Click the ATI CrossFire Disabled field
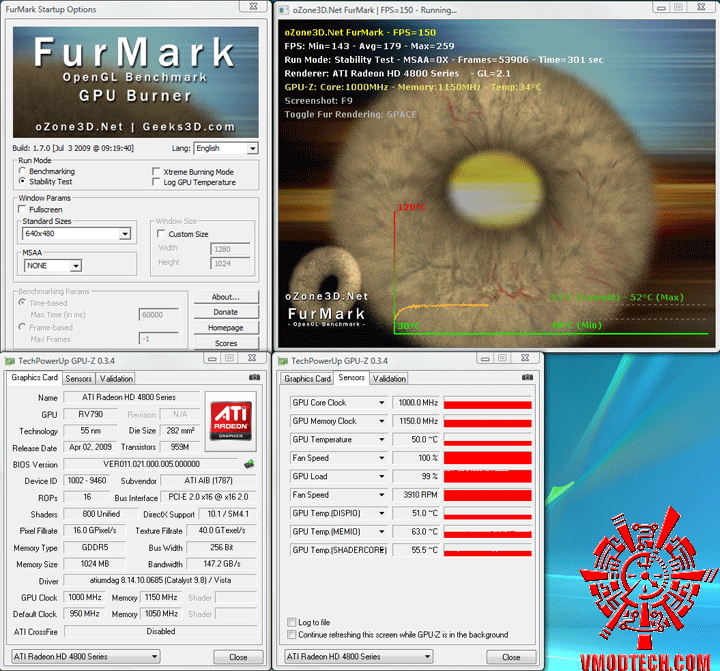Viewport: 720px width, 671px height. coord(160,632)
